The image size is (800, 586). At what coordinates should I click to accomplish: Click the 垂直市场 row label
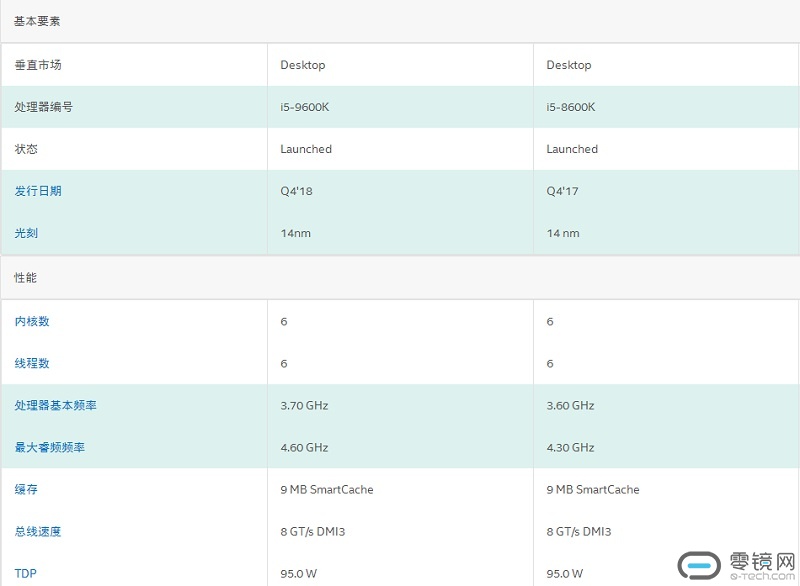(x=38, y=65)
